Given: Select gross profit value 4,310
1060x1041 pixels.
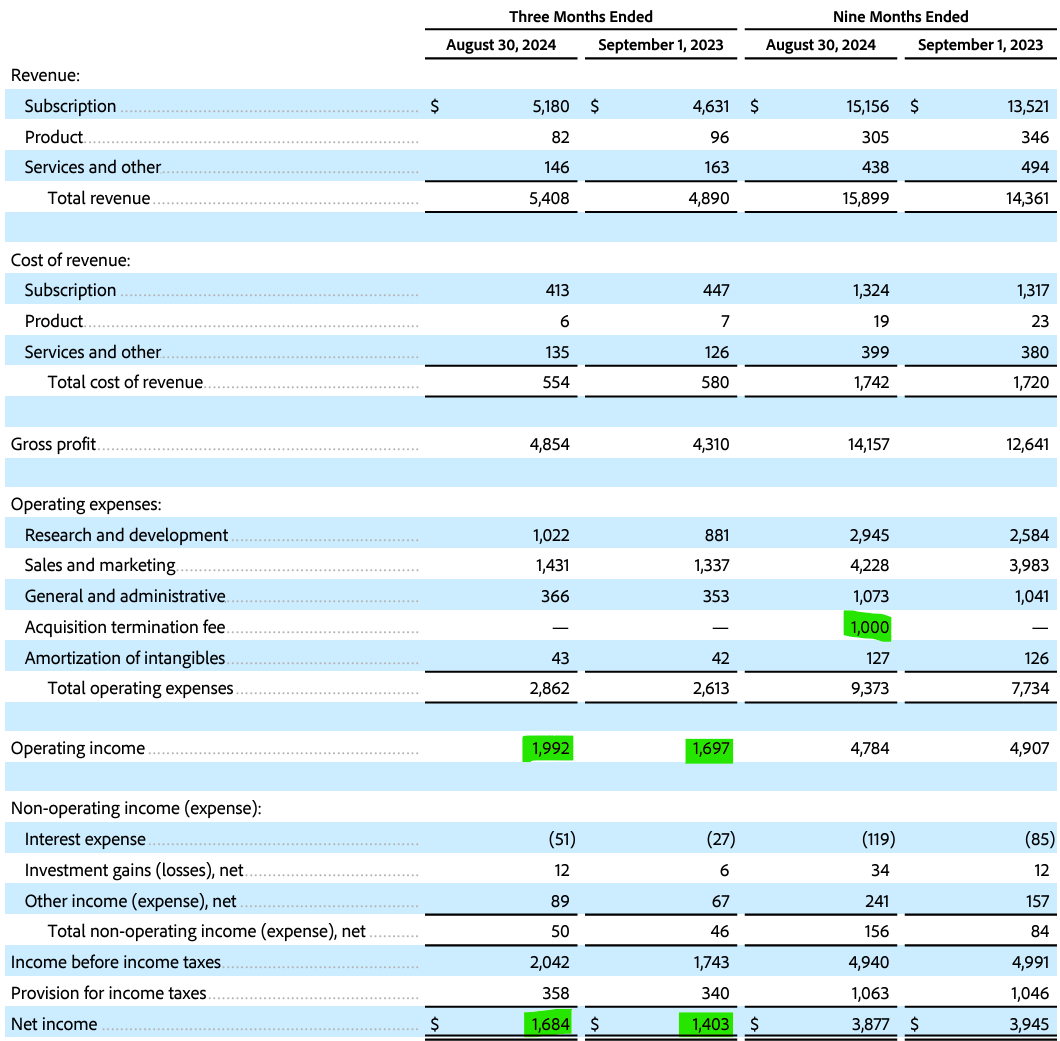Looking at the screenshot, I should point(710,444).
